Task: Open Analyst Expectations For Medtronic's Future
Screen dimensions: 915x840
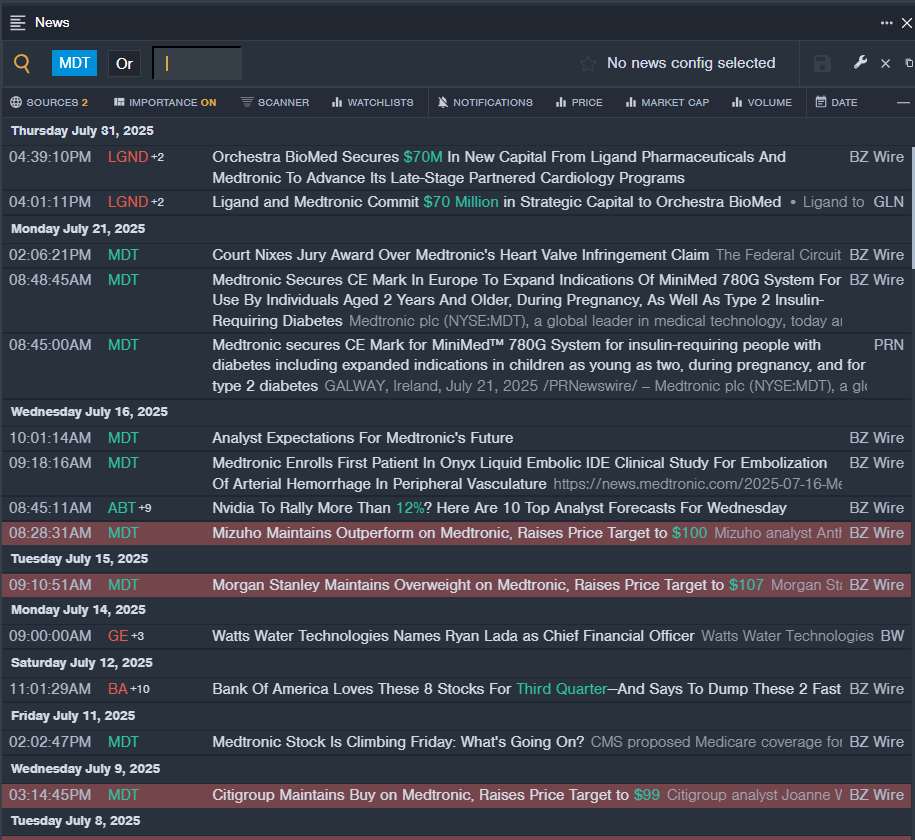Action: tap(362, 438)
